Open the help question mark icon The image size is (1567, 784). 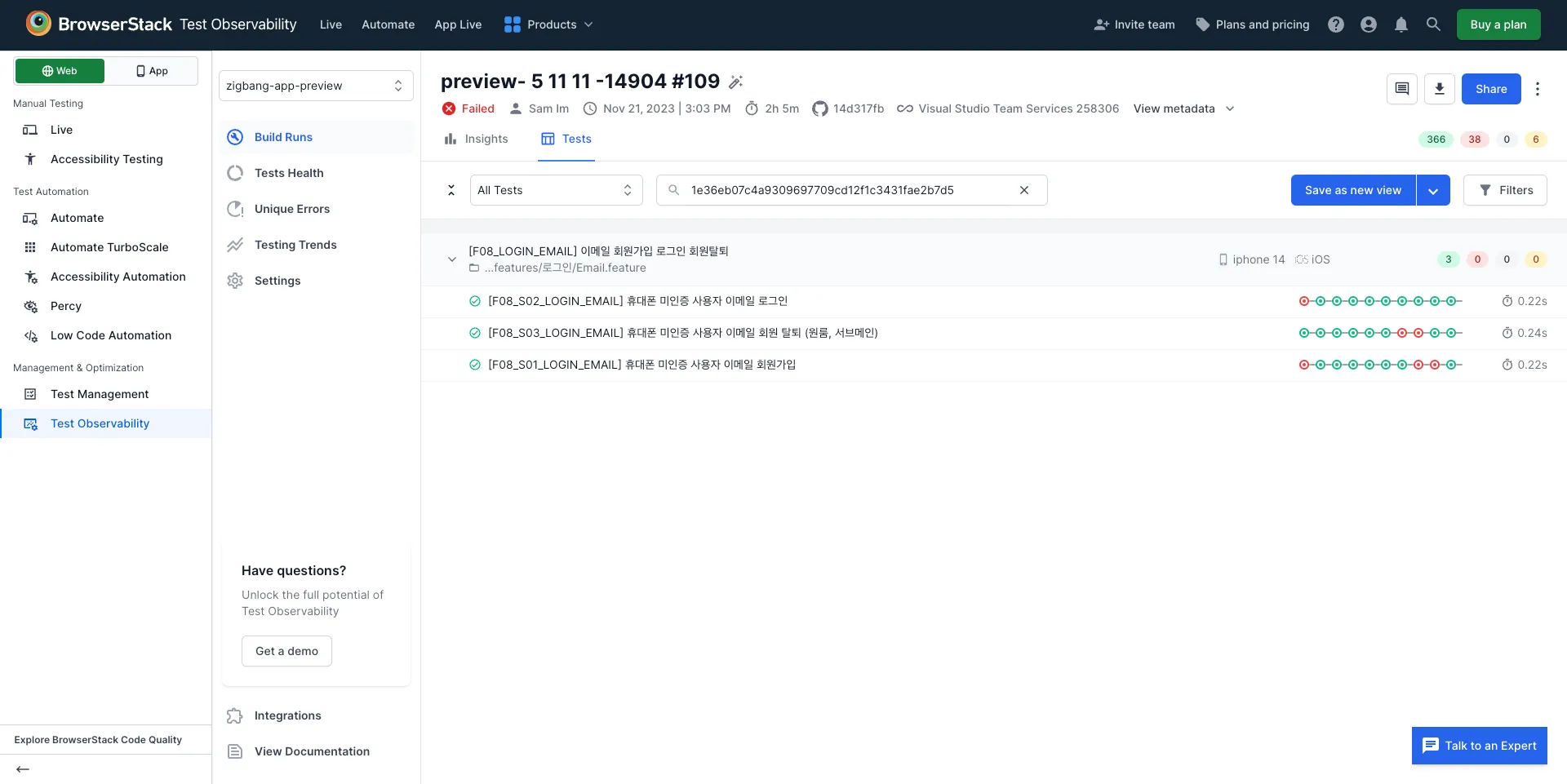click(x=1336, y=24)
